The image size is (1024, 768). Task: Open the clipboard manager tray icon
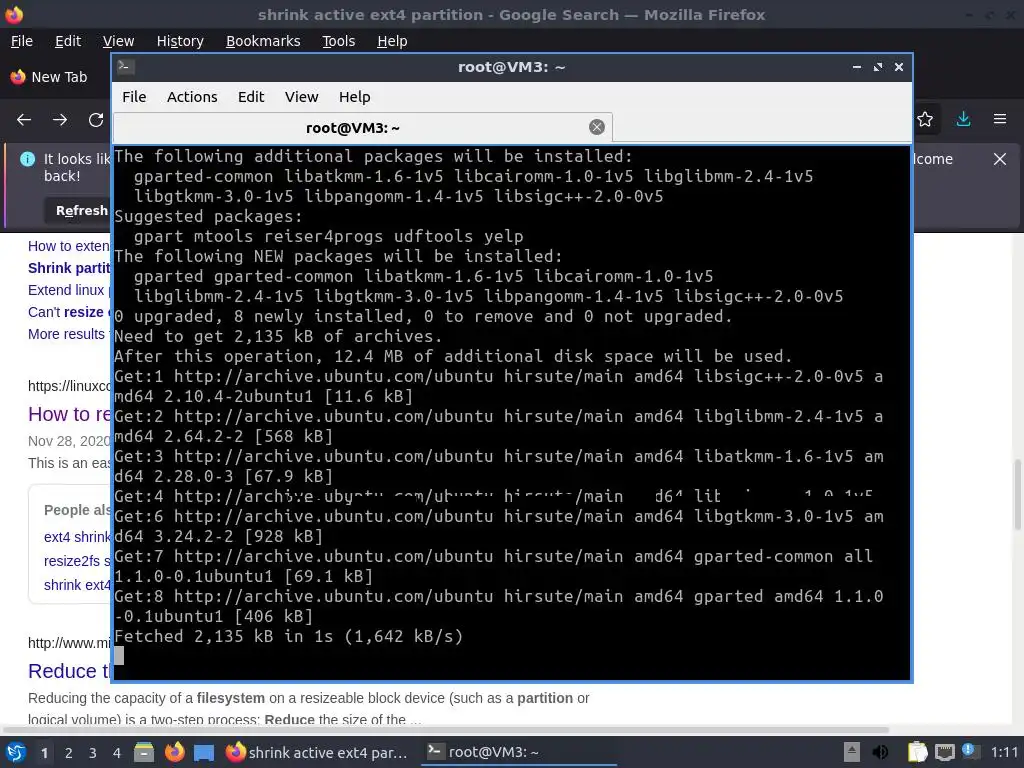(918, 752)
